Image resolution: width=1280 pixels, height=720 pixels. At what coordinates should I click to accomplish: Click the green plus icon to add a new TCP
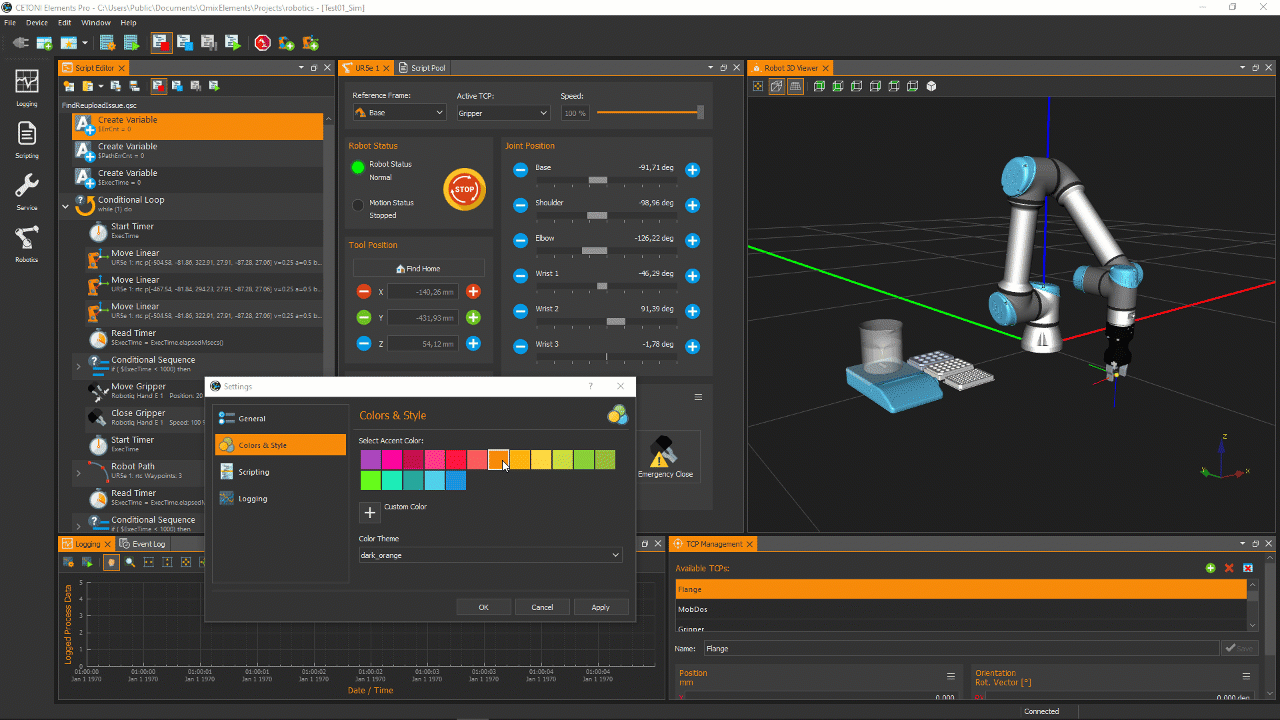click(1209, 567)
